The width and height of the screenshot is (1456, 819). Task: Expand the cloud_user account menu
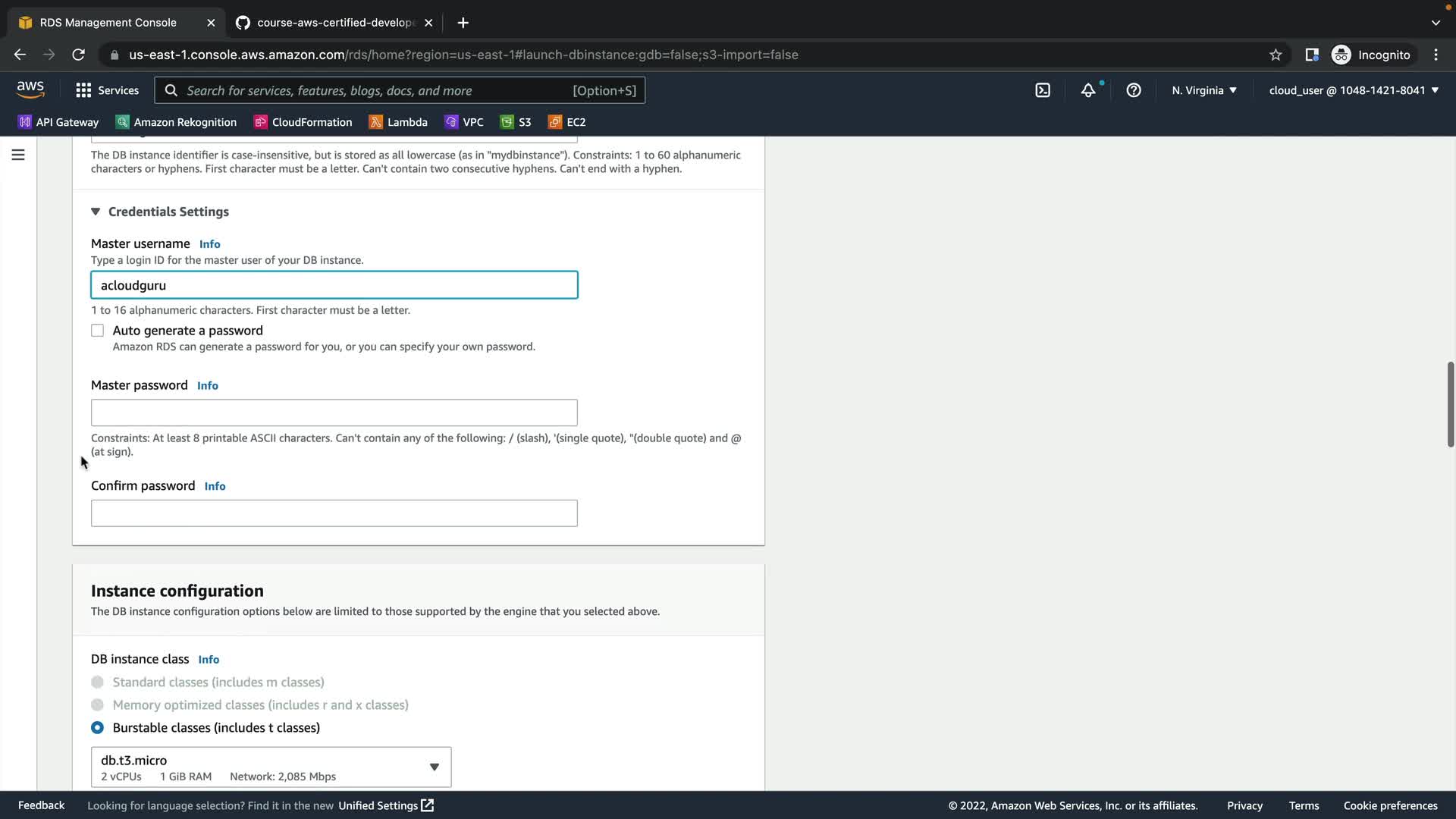click(1353, 90)
